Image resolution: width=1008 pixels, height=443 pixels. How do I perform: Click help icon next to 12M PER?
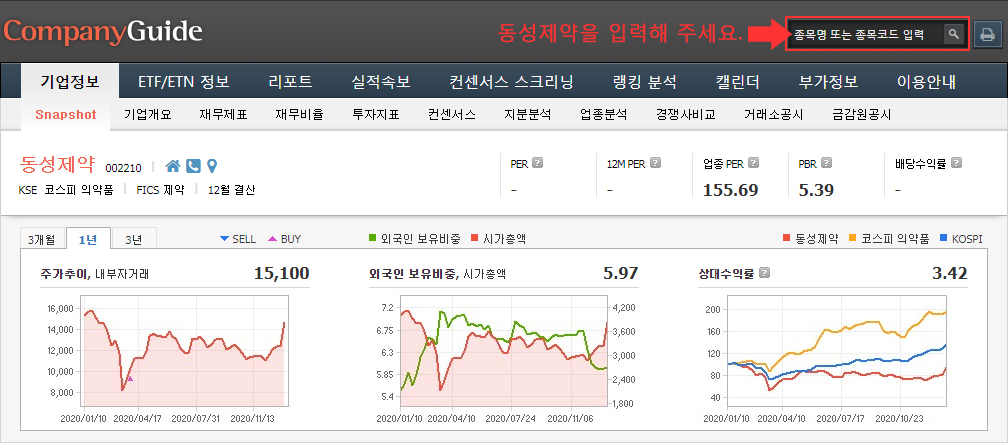655,163
